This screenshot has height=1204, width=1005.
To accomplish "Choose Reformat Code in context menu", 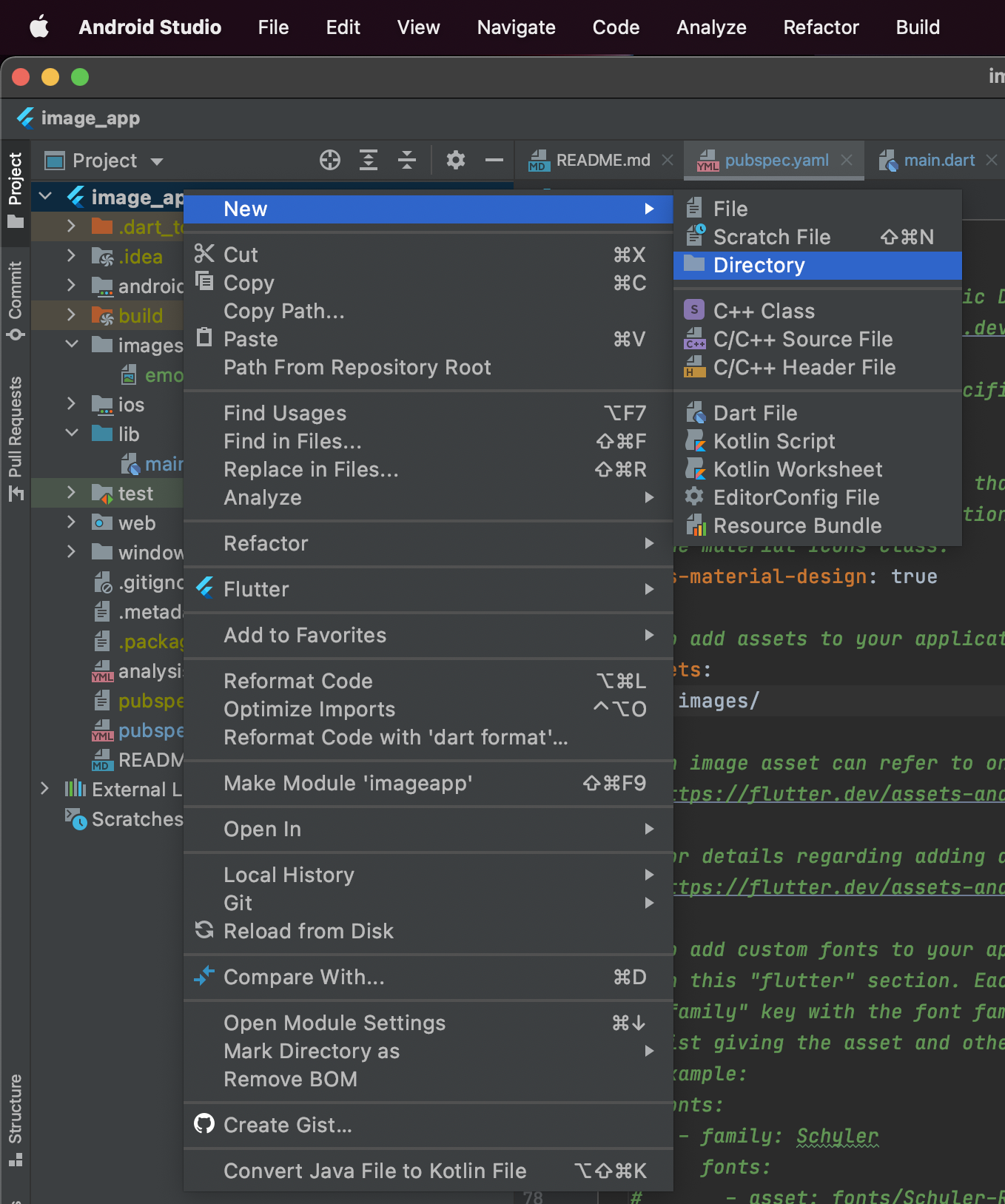I will [428, 682].
